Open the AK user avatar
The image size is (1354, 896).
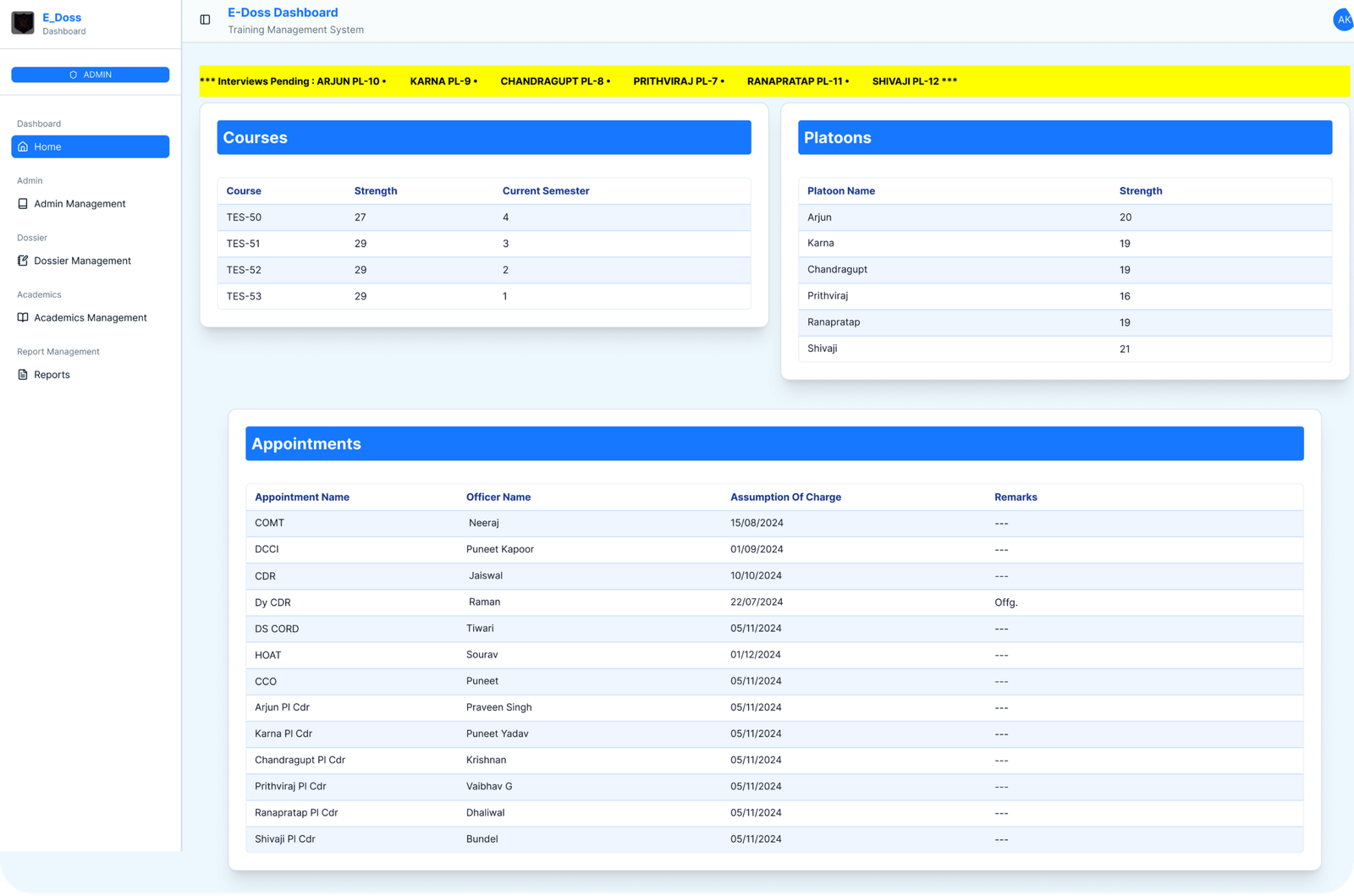(1343, 19)
